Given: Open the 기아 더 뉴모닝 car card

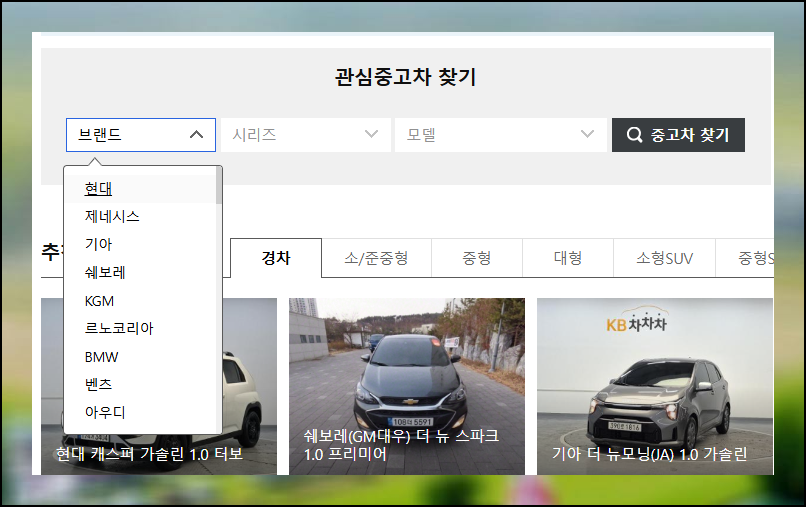Looking at the screenshot, I should [x=655, y=386].
